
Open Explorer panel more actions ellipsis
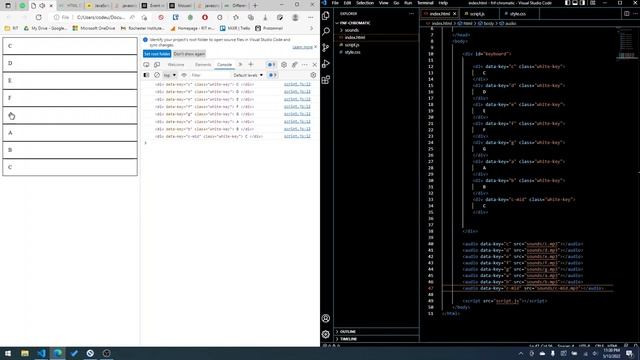click(x=411, y=13)
